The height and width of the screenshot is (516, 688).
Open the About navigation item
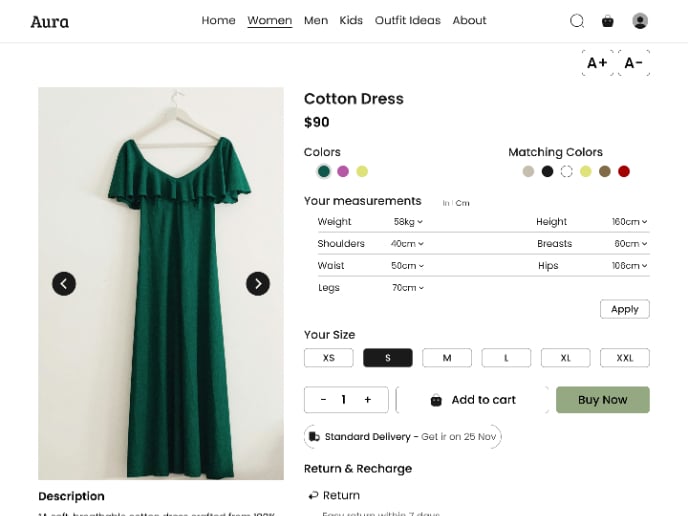point(469,20)
